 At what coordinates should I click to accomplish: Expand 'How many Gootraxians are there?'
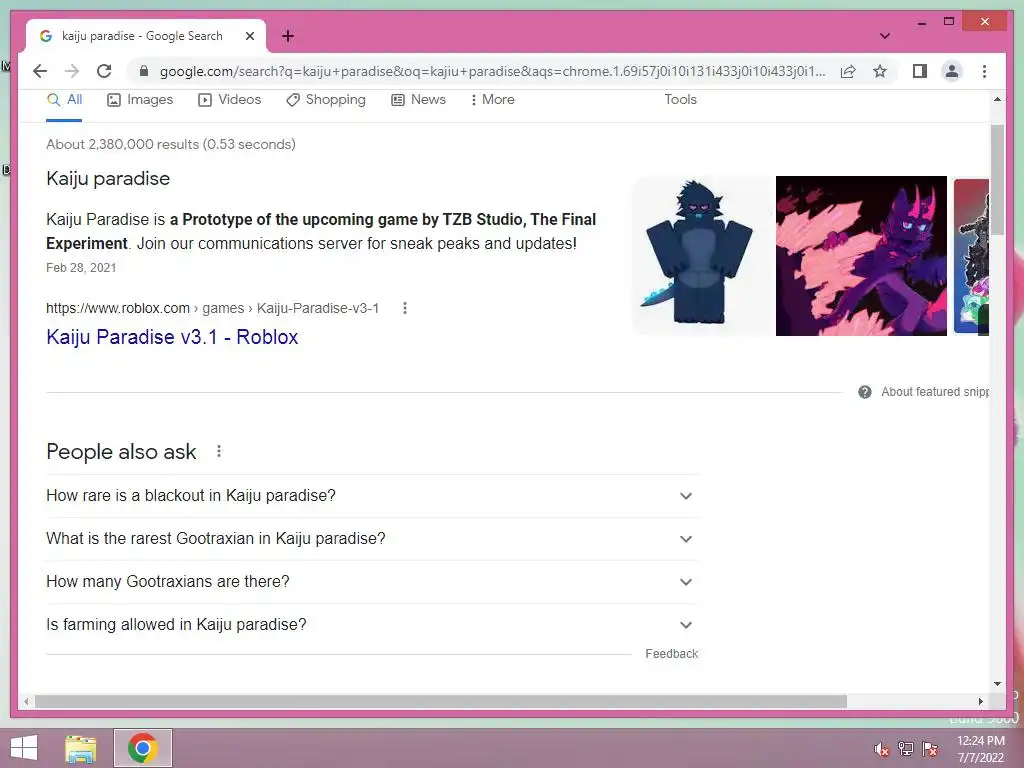[x=372, y=582]
